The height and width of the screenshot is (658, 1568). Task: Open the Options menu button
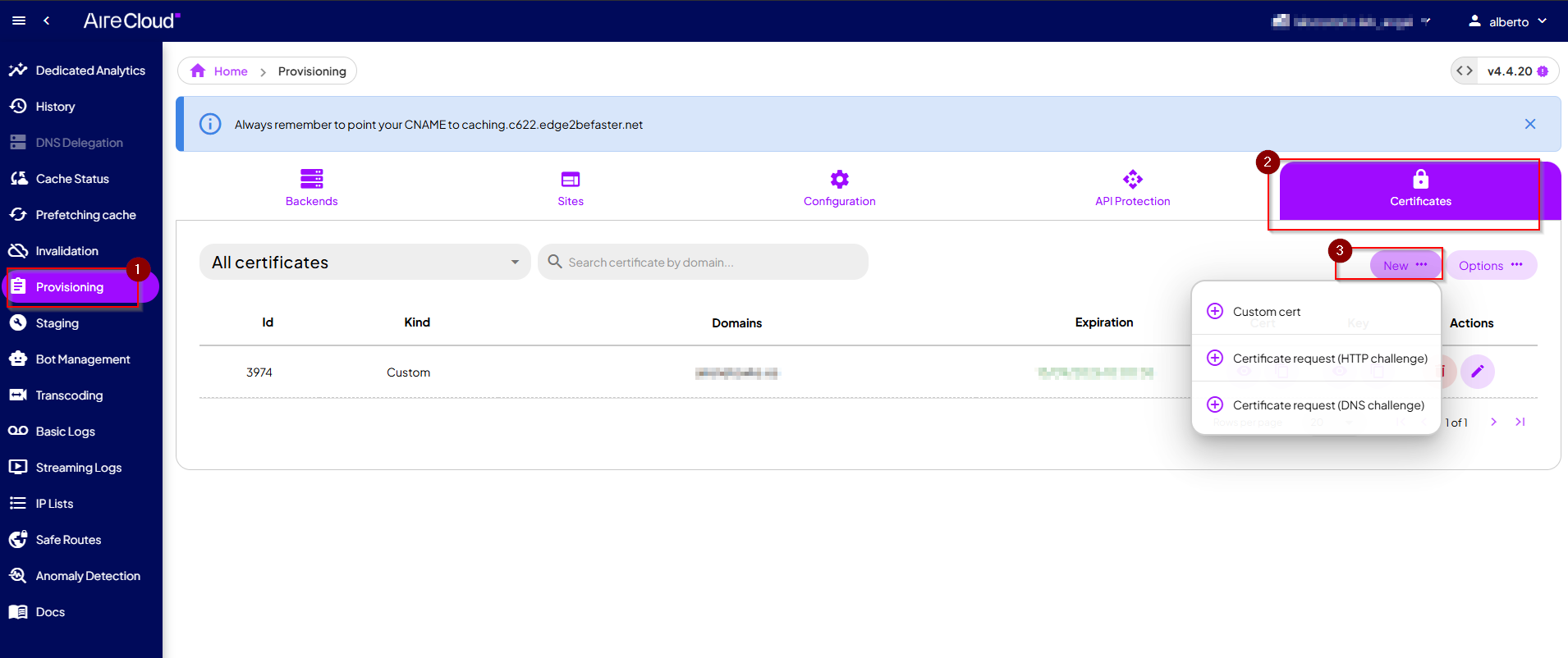tap(1491, 265)
